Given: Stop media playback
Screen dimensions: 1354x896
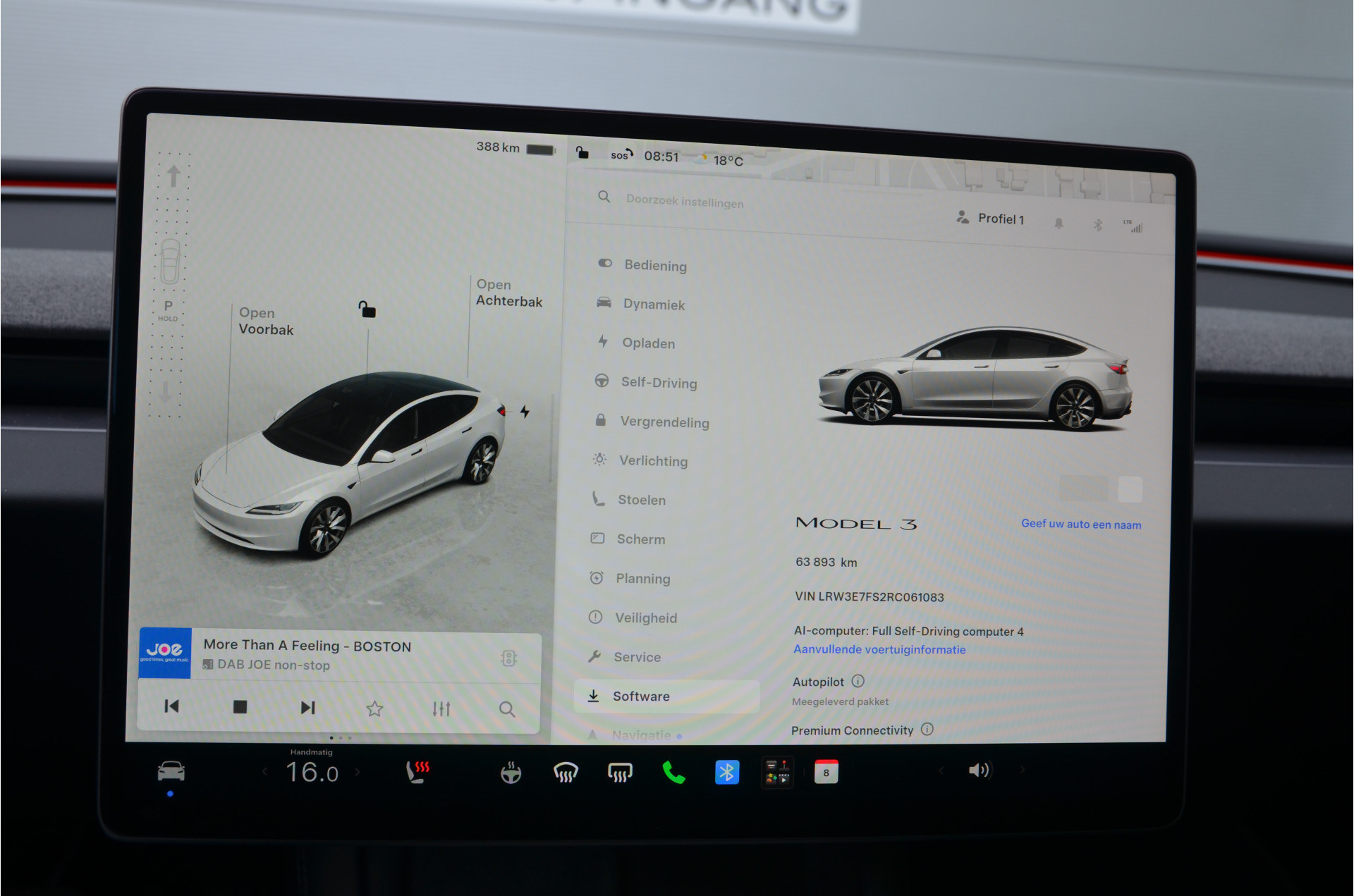Looking at the screenshot, I should pos(240,706).
